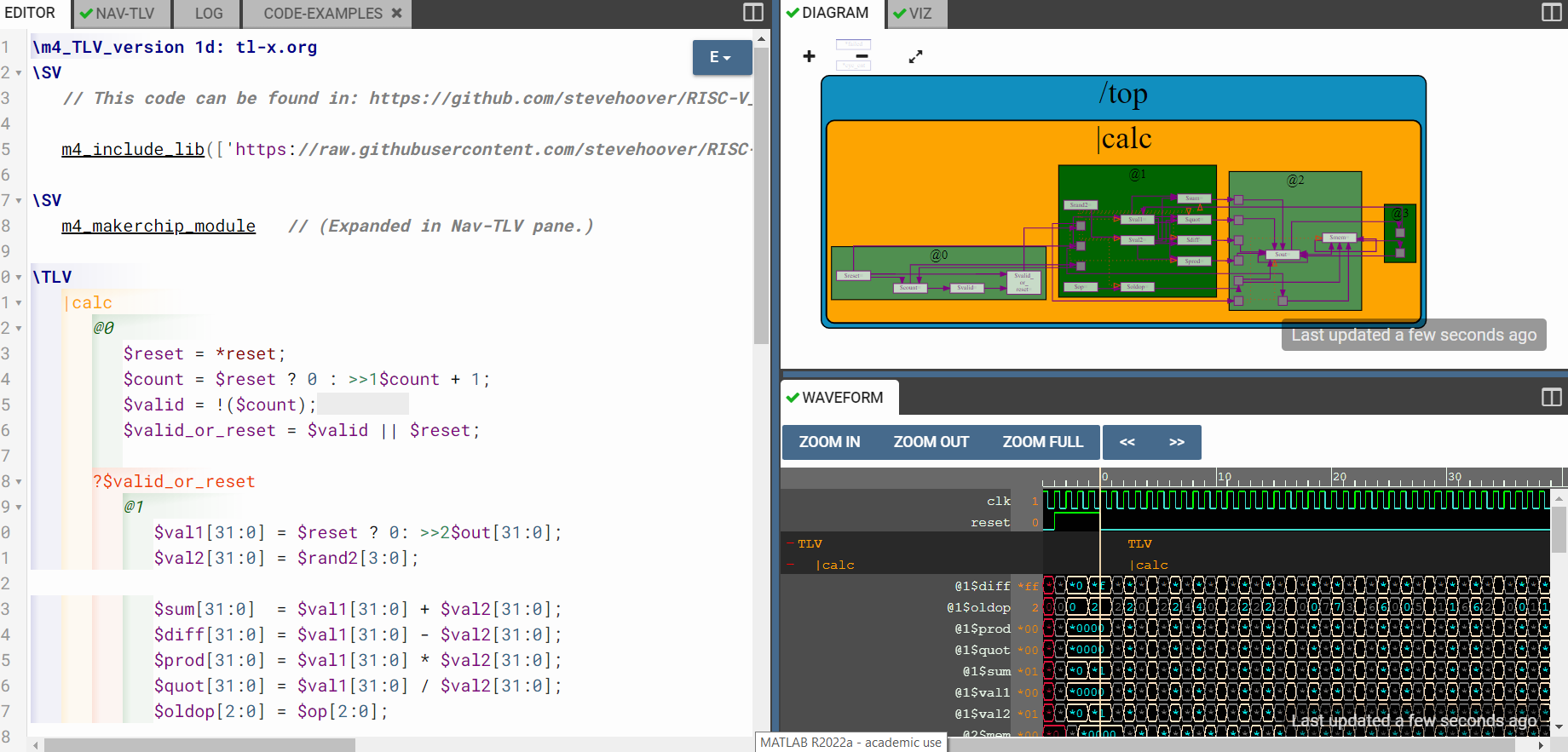Switch to the EDITOR tab
This screenshot has height=752, width=1568.
(x=30, y=13)
